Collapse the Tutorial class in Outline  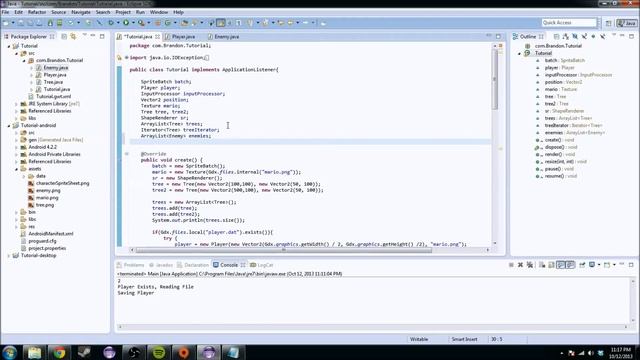click(x=520, y=53)
